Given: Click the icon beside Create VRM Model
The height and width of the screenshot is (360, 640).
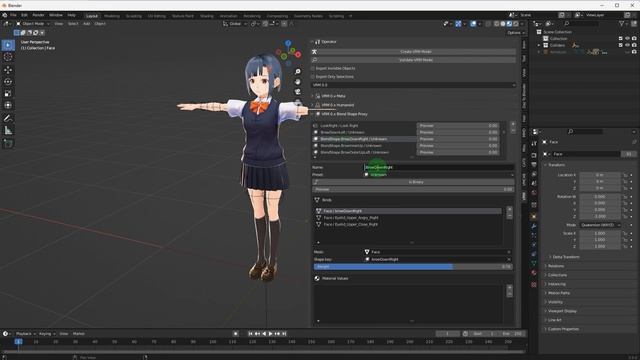Looking at the screenshot, I should point(314,52).
